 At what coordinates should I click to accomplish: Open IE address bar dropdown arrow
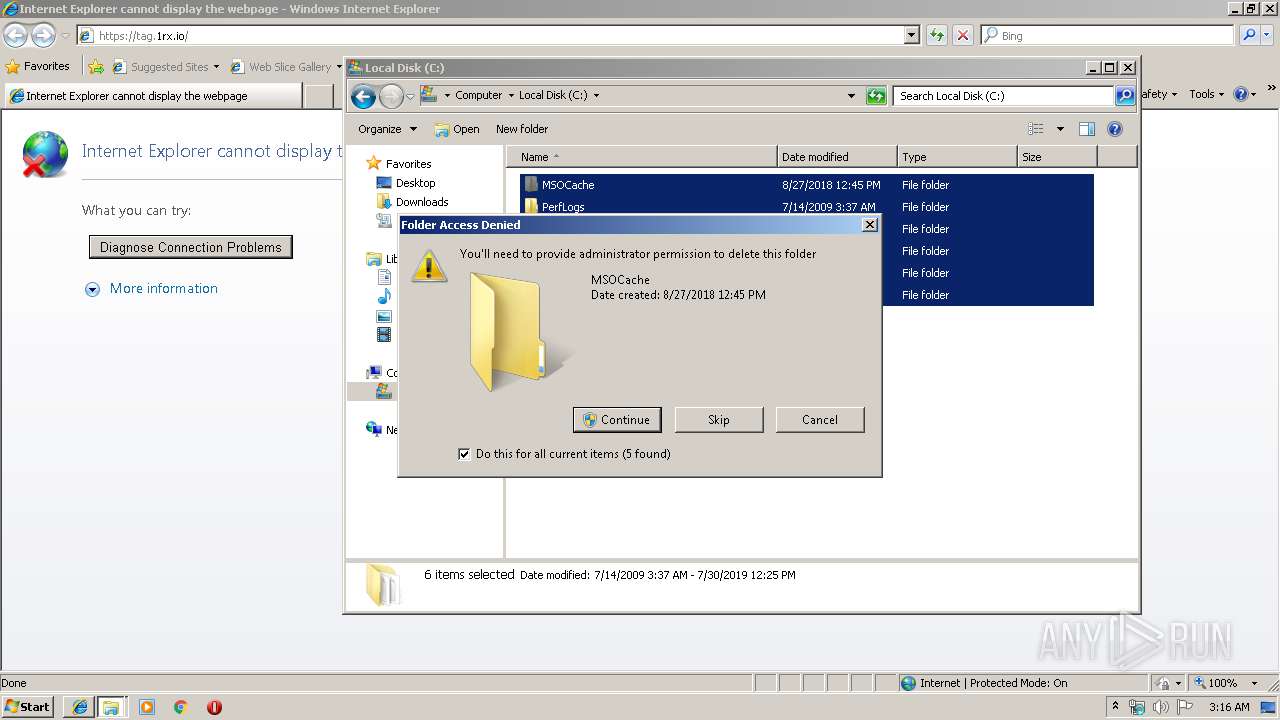911,36
